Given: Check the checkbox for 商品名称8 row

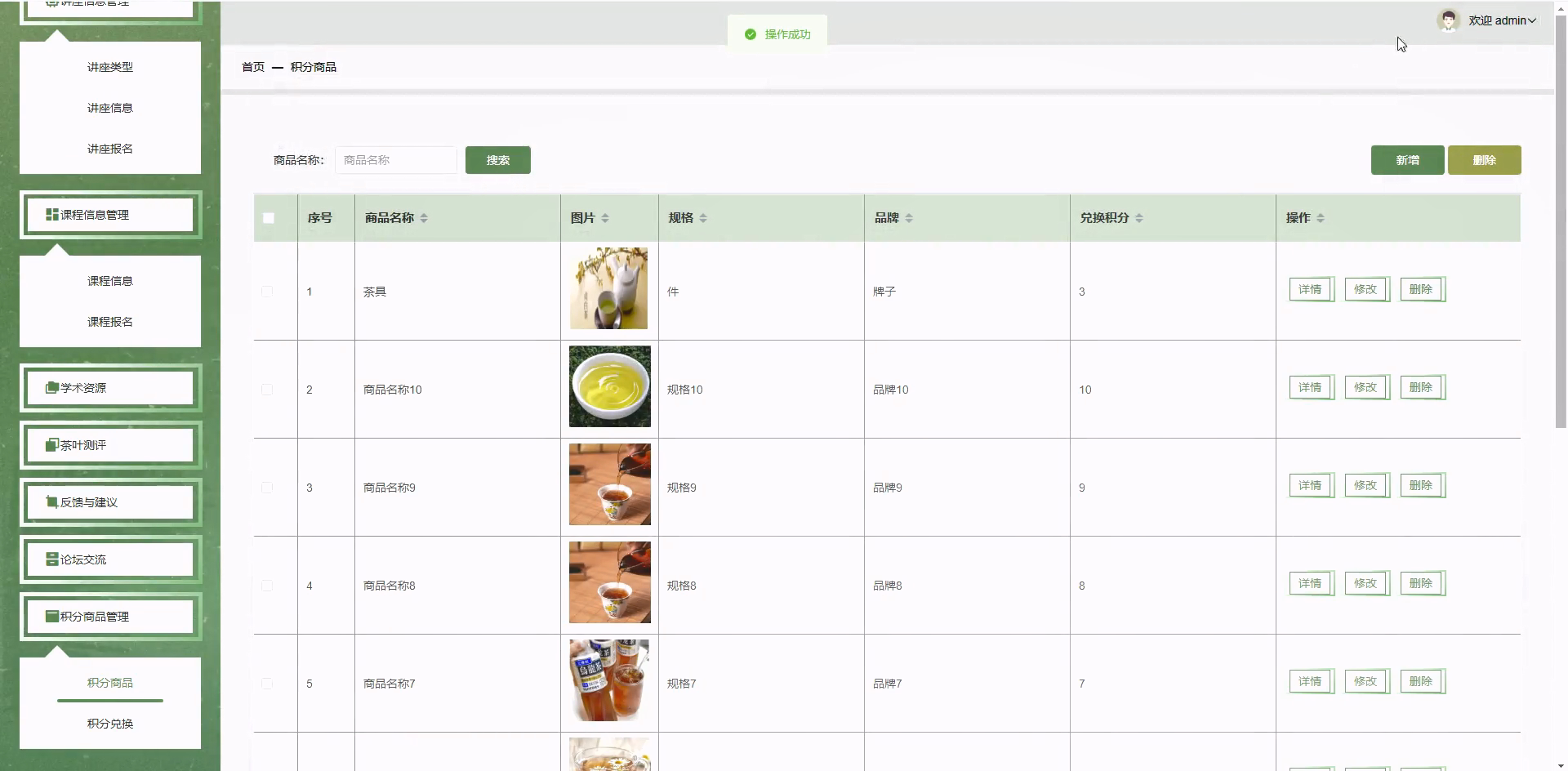Looking at the screenshot, I should click(267, 586).
